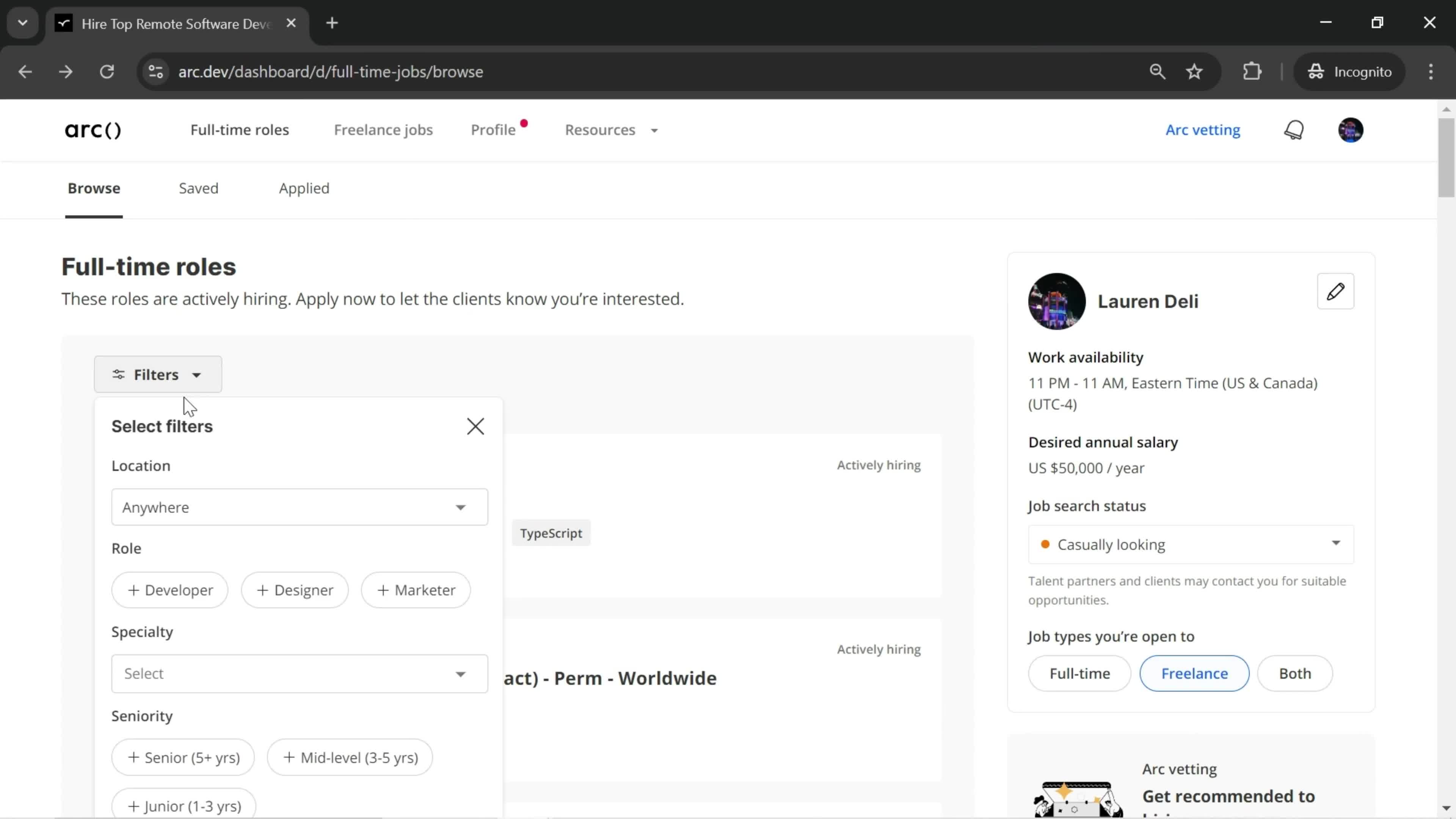This screenshot has height=819, width=1456.
Task: Toggle the Marketer role filter
Action: pos(416,590)
